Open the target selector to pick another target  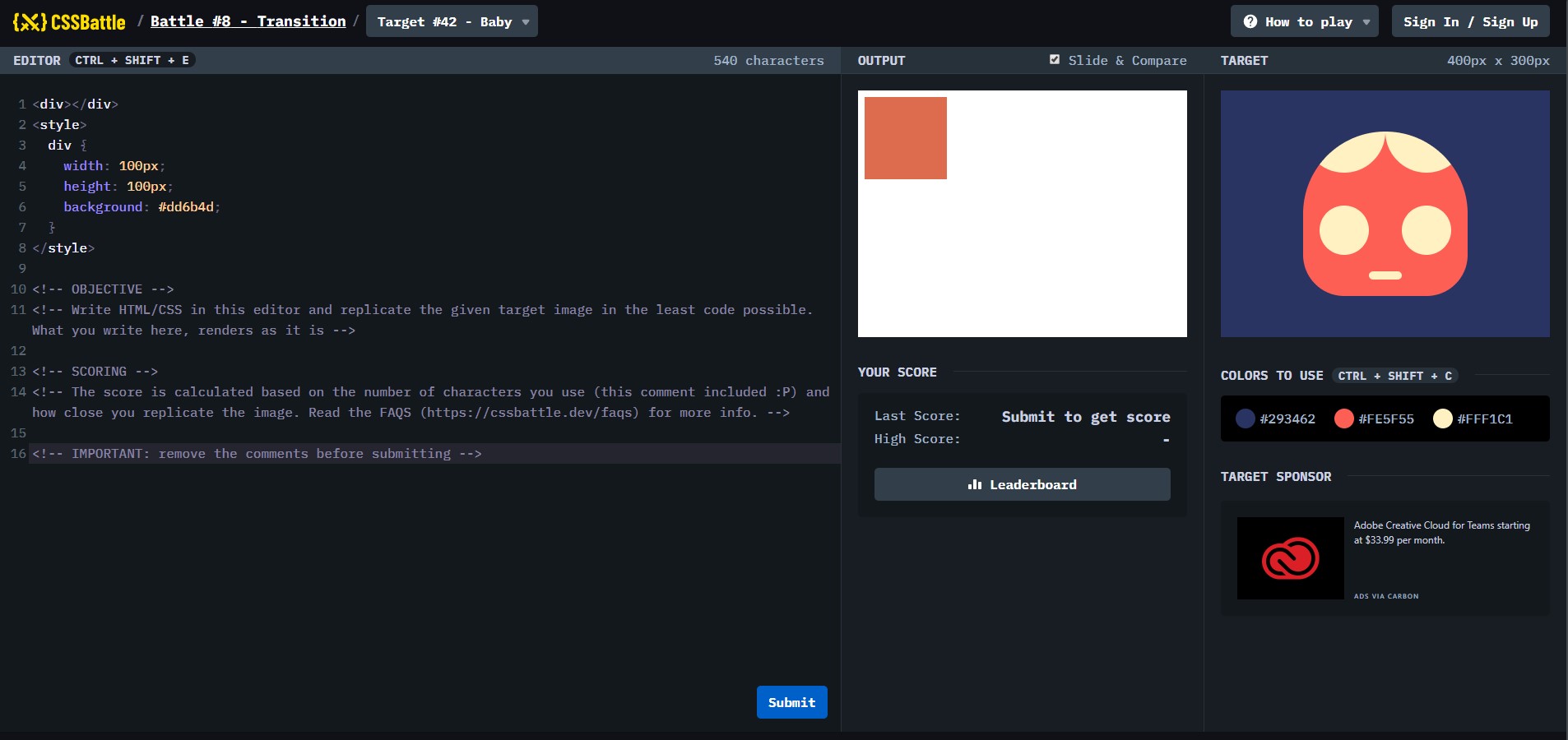452,21
